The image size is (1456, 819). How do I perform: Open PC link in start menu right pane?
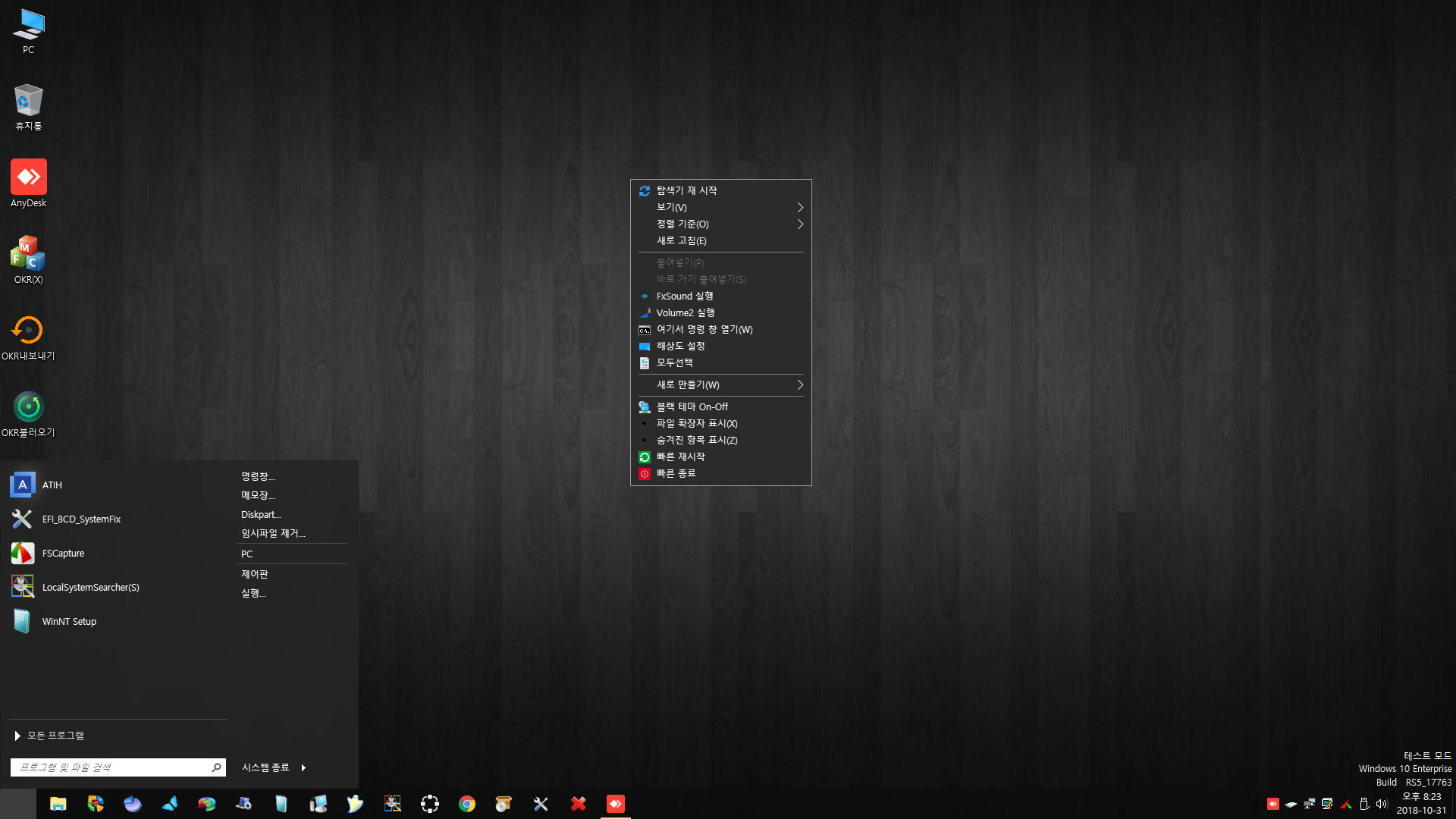click(247, 554)
